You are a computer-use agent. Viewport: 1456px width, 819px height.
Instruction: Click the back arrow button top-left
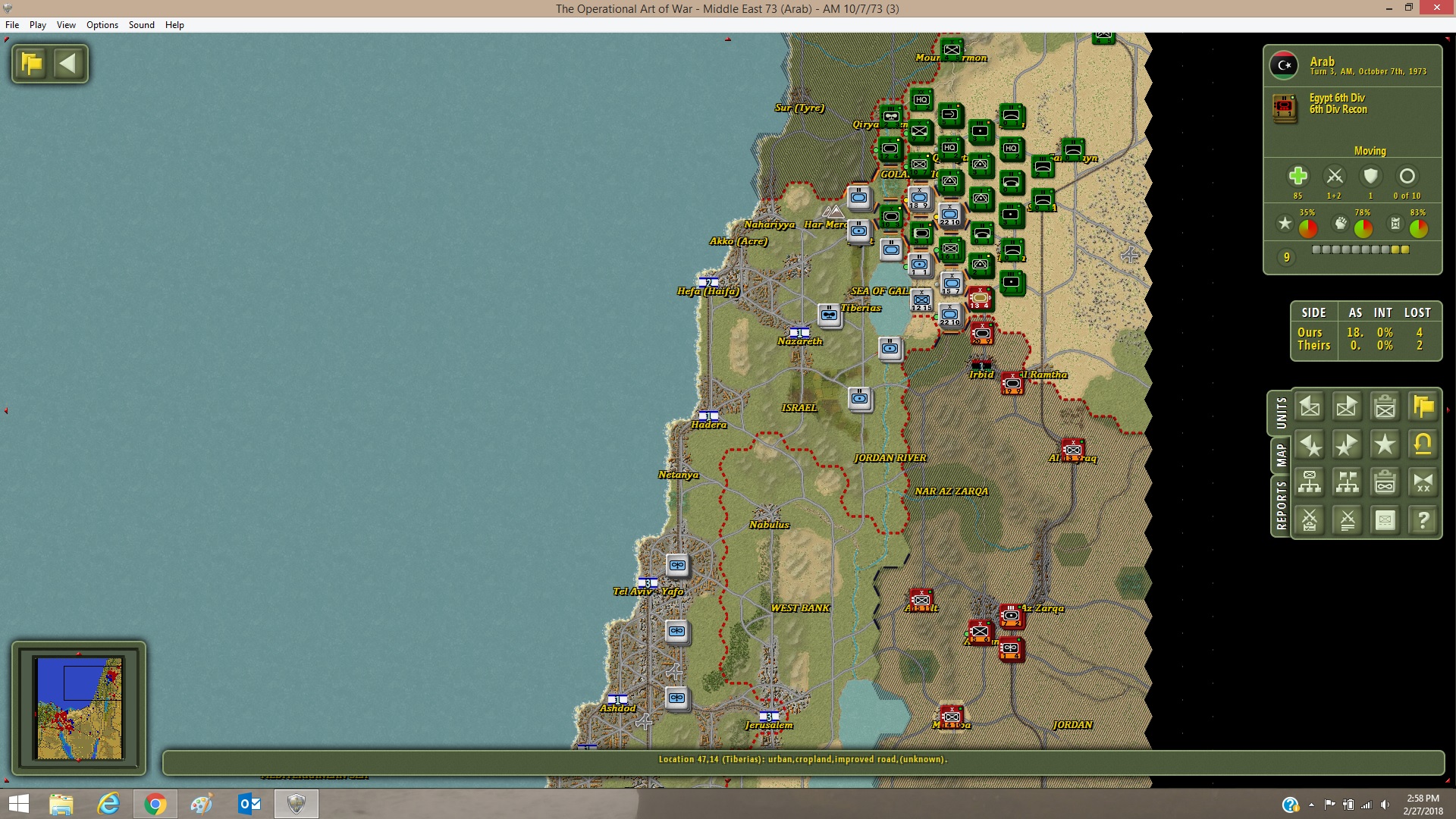click(x=68, y=63)
